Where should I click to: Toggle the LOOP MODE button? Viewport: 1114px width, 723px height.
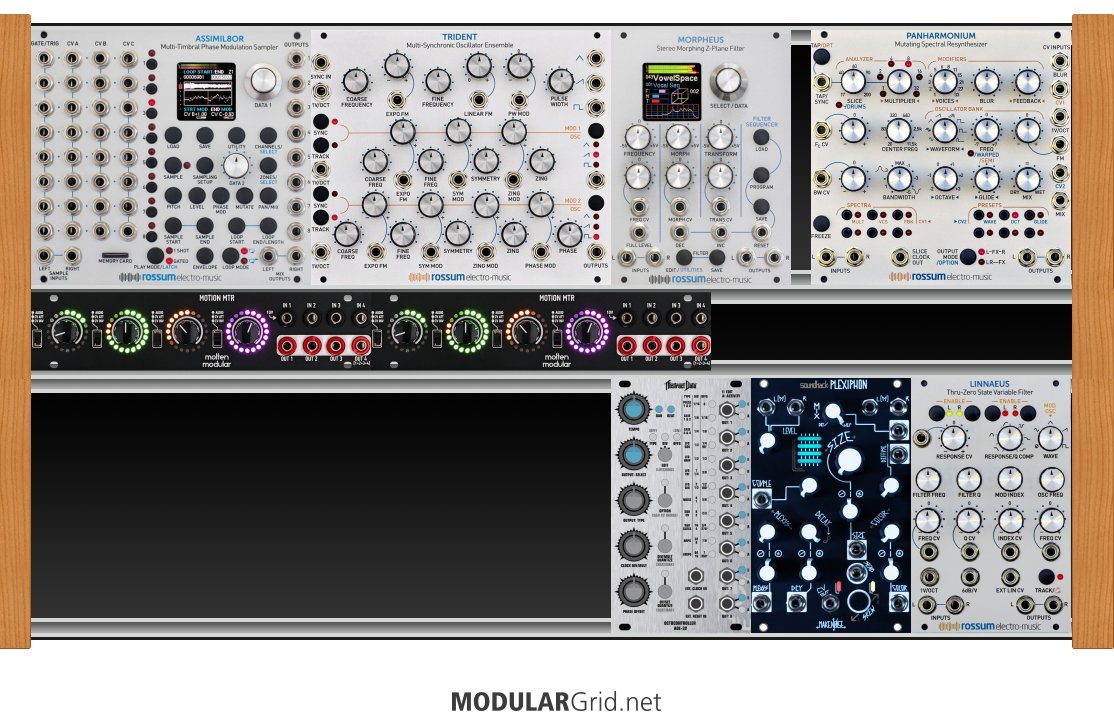click(231, 256)
